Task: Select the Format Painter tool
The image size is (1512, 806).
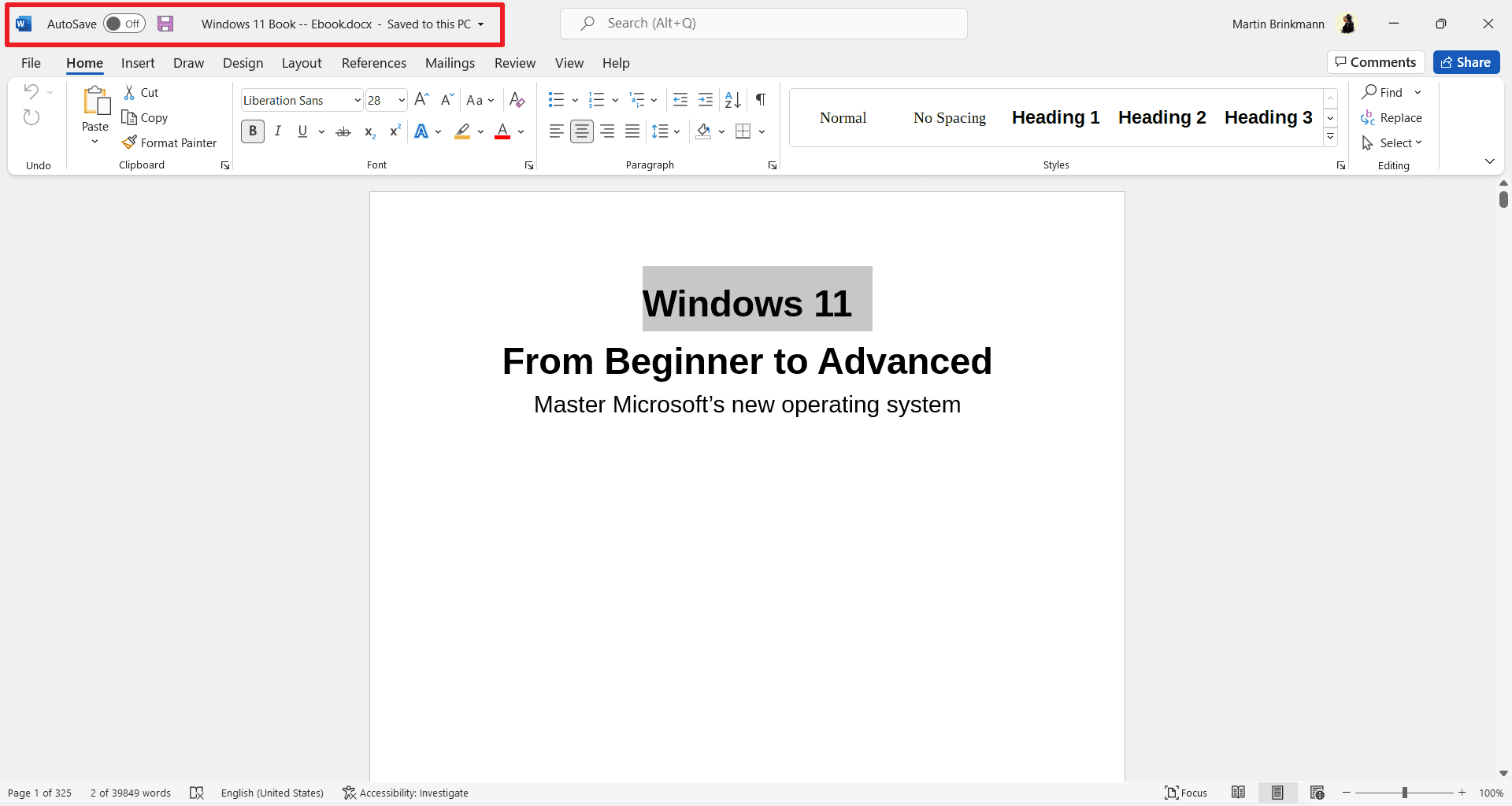Action: tap(170, 142)
